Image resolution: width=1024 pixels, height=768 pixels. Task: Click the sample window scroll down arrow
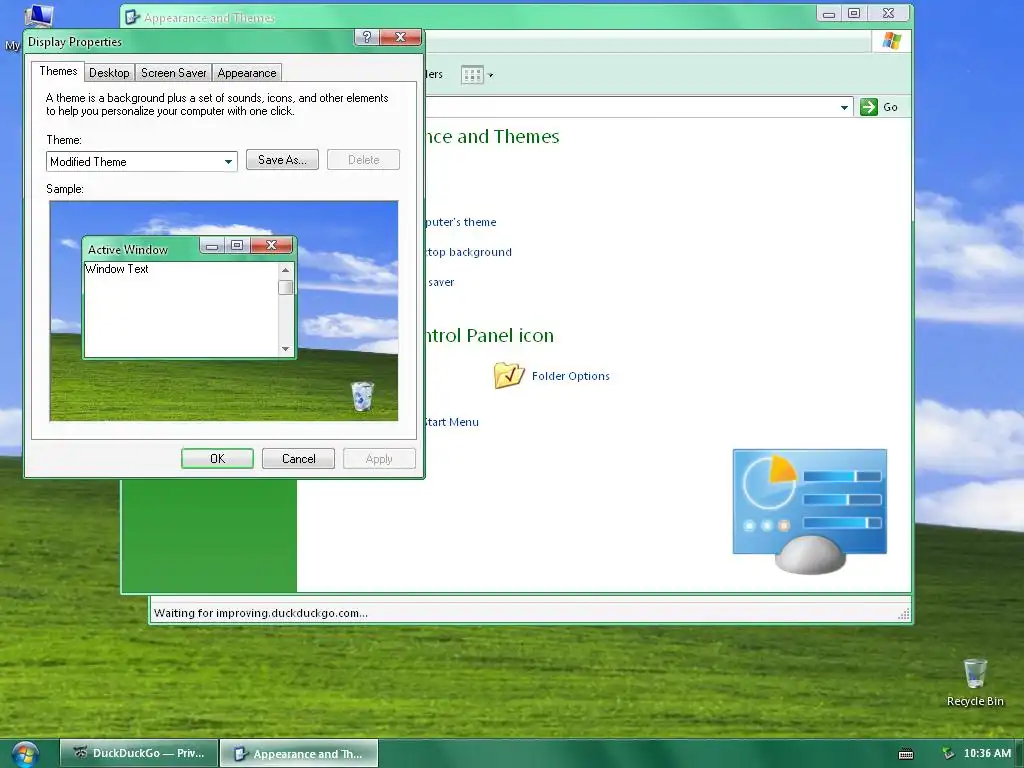[x=285, y=349]
